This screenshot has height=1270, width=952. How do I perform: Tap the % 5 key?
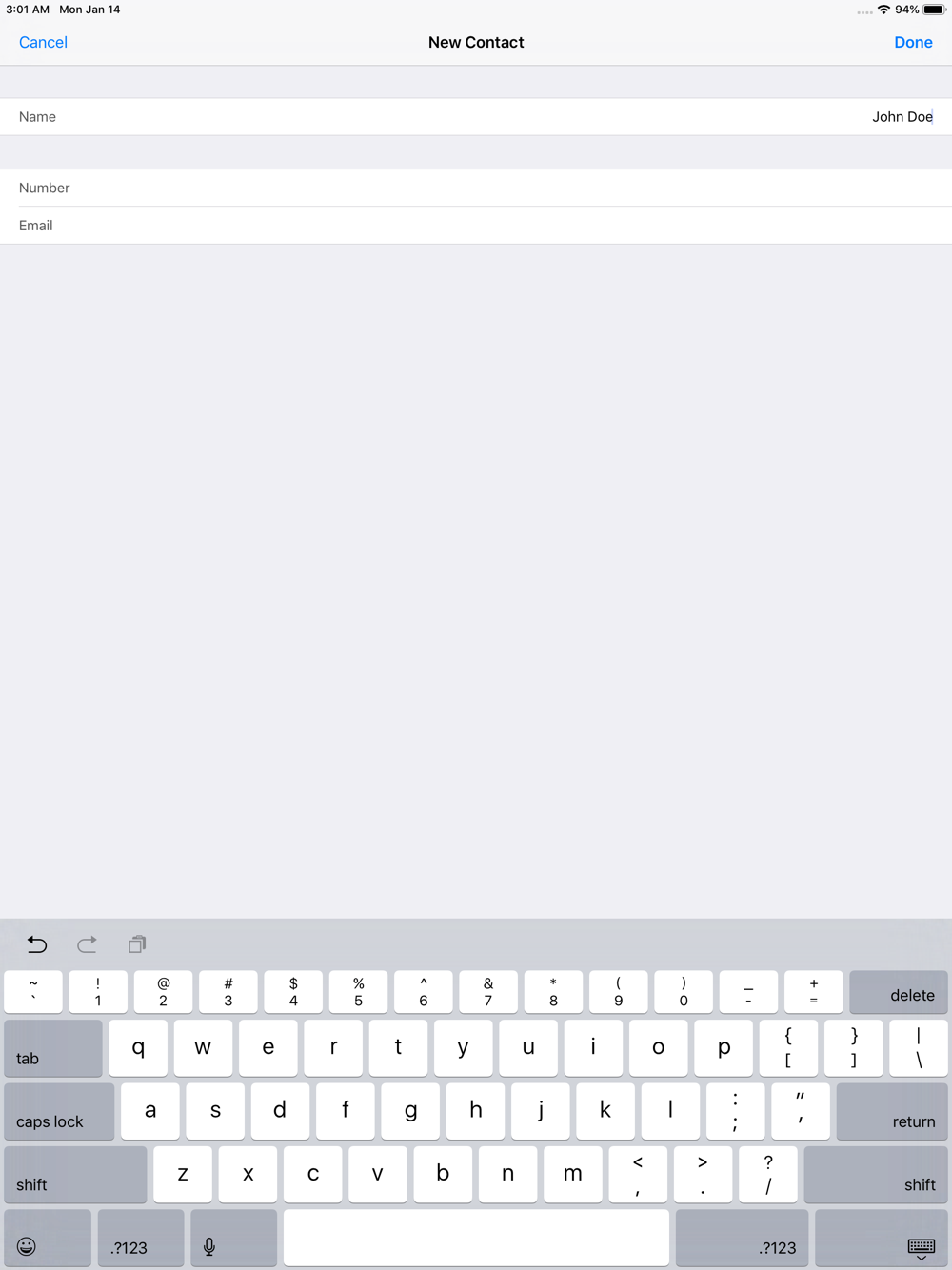click(x=358, y=992)
